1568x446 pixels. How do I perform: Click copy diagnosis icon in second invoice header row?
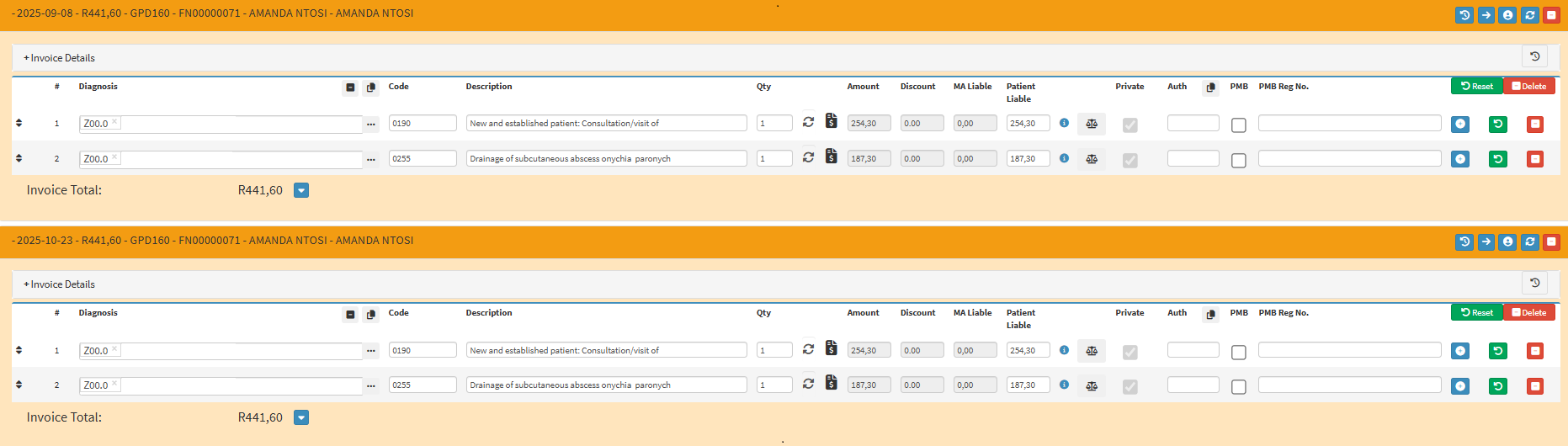click(370, 315)
